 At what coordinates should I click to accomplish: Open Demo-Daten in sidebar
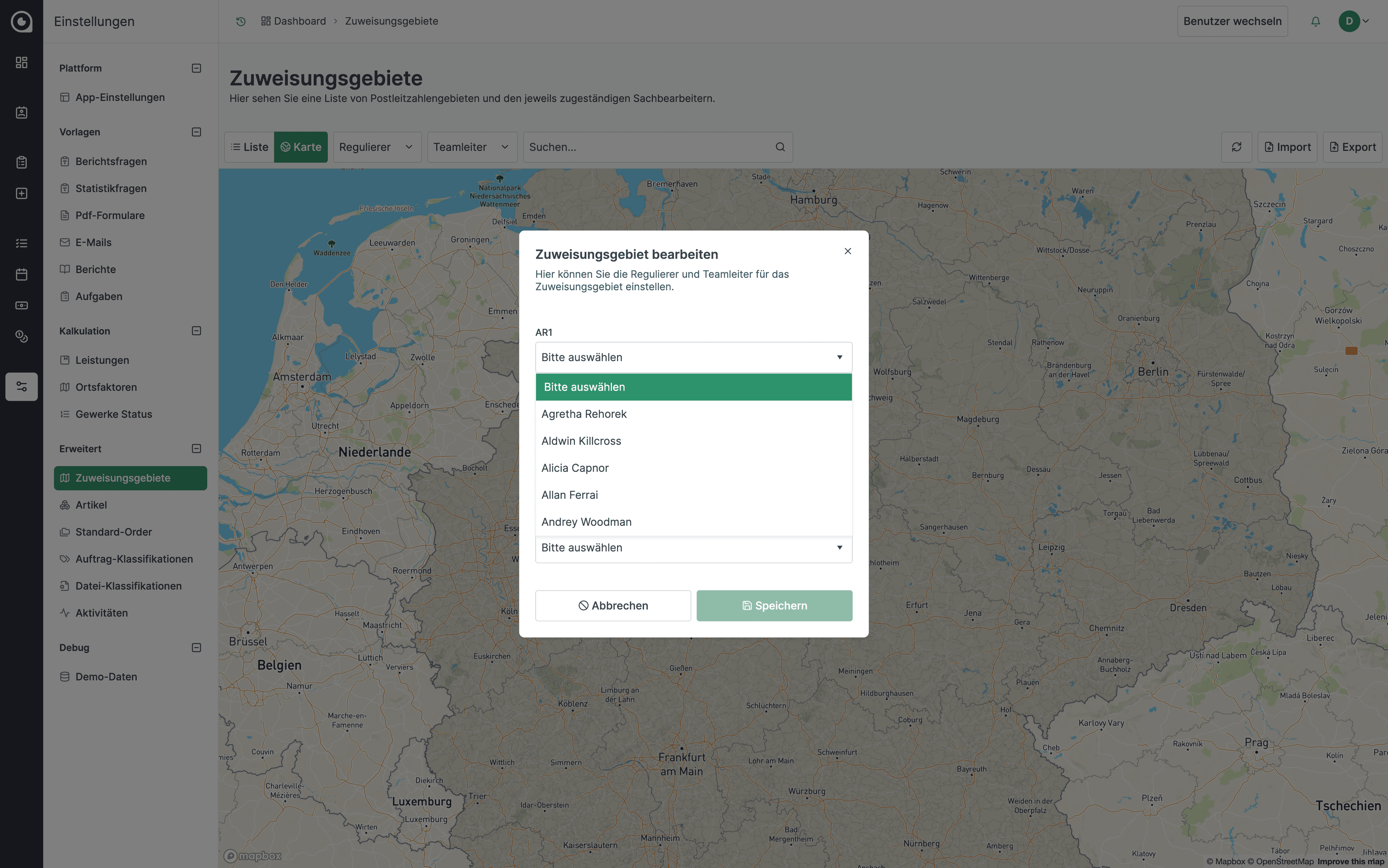tap(130, 677)
